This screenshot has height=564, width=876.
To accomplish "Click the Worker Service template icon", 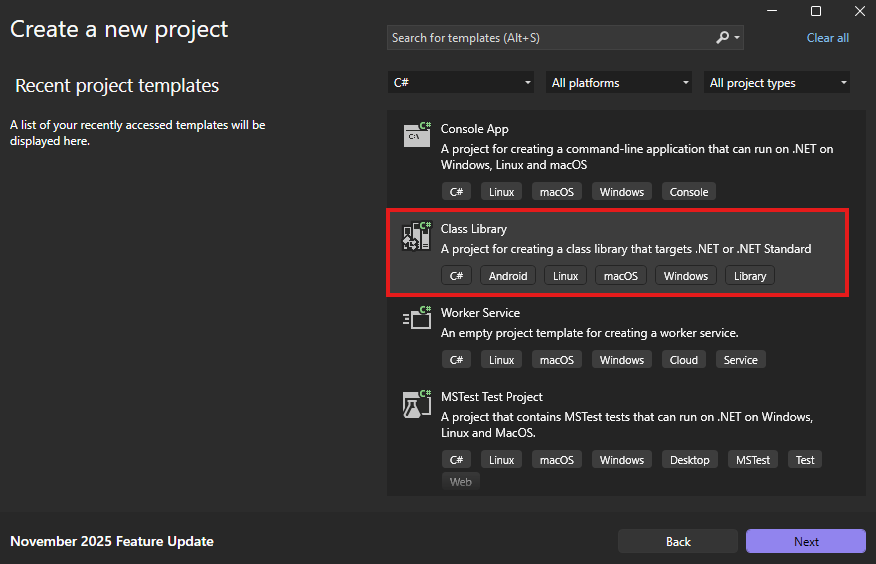I will pos(417,318).
